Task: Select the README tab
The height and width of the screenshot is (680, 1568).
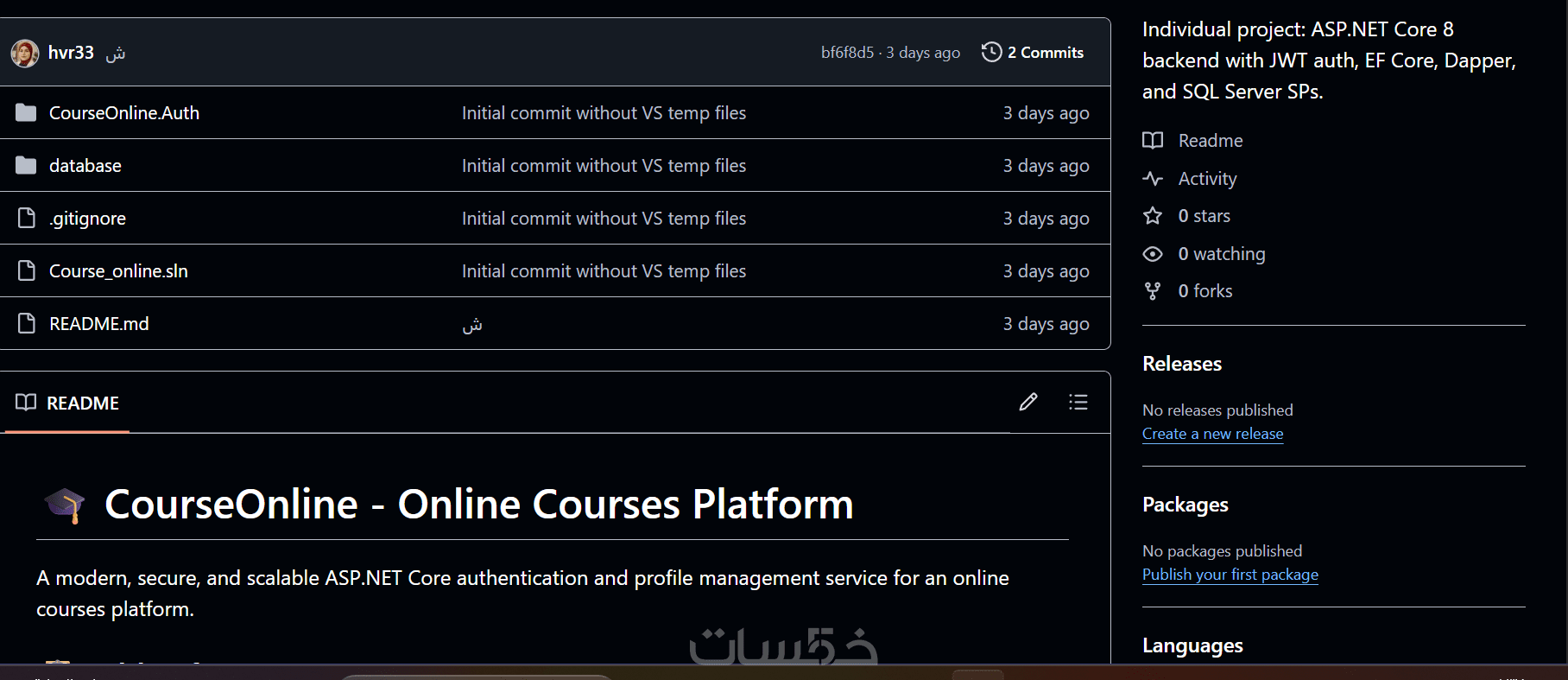Action: tap(67, 403)
